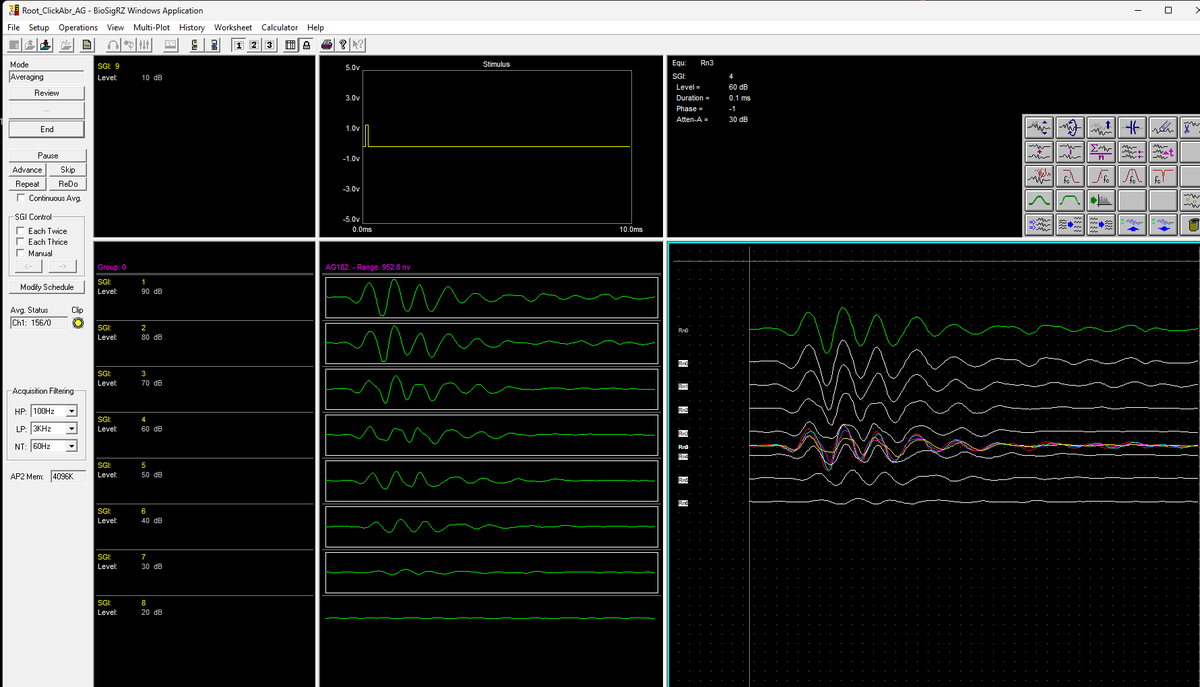Viewport: 1200px width, 687px height.
Task: Click the red noisy waveform icon
Action: pos(1039,176)
